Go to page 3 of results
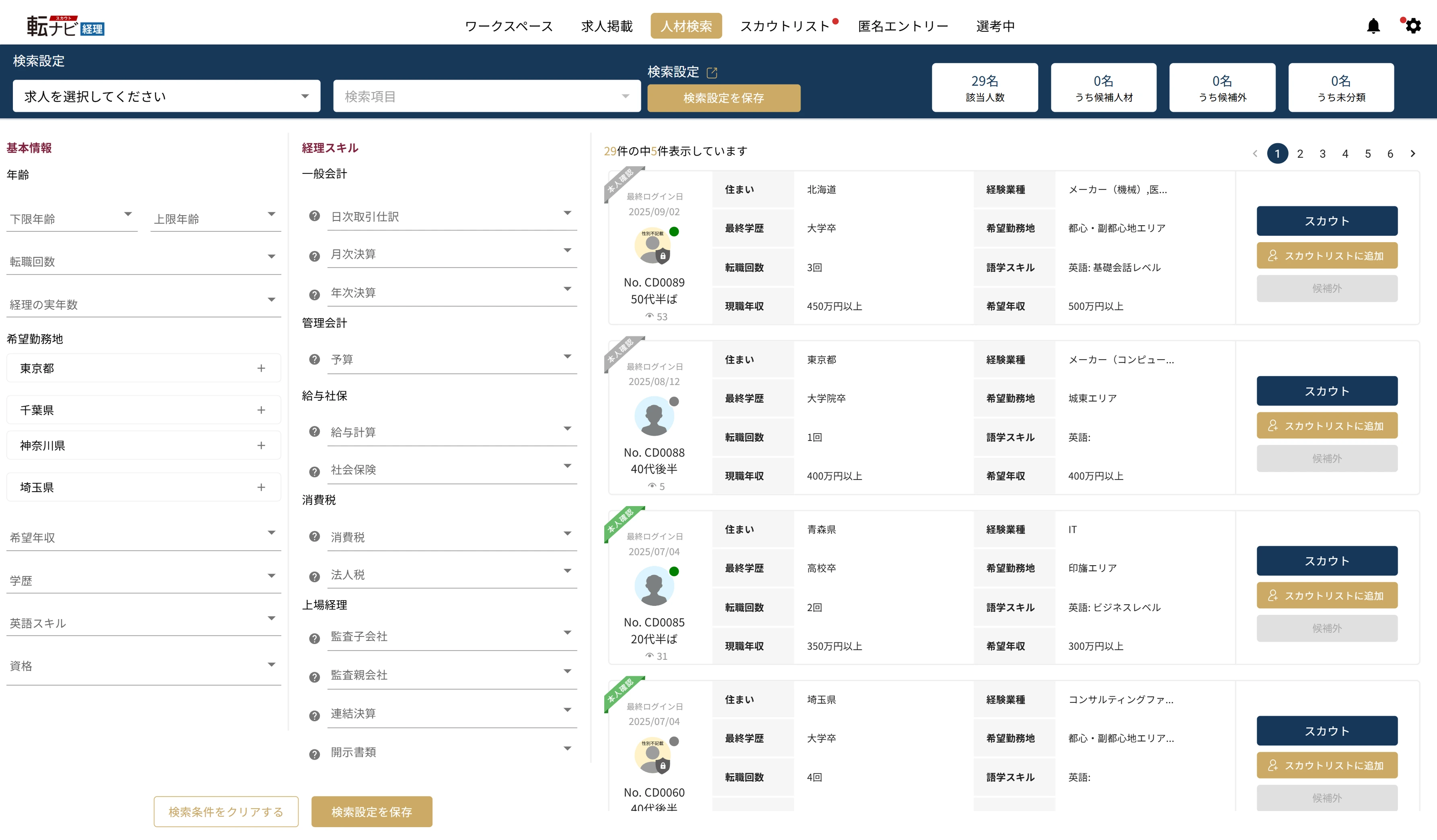 tap(1322, 153)
